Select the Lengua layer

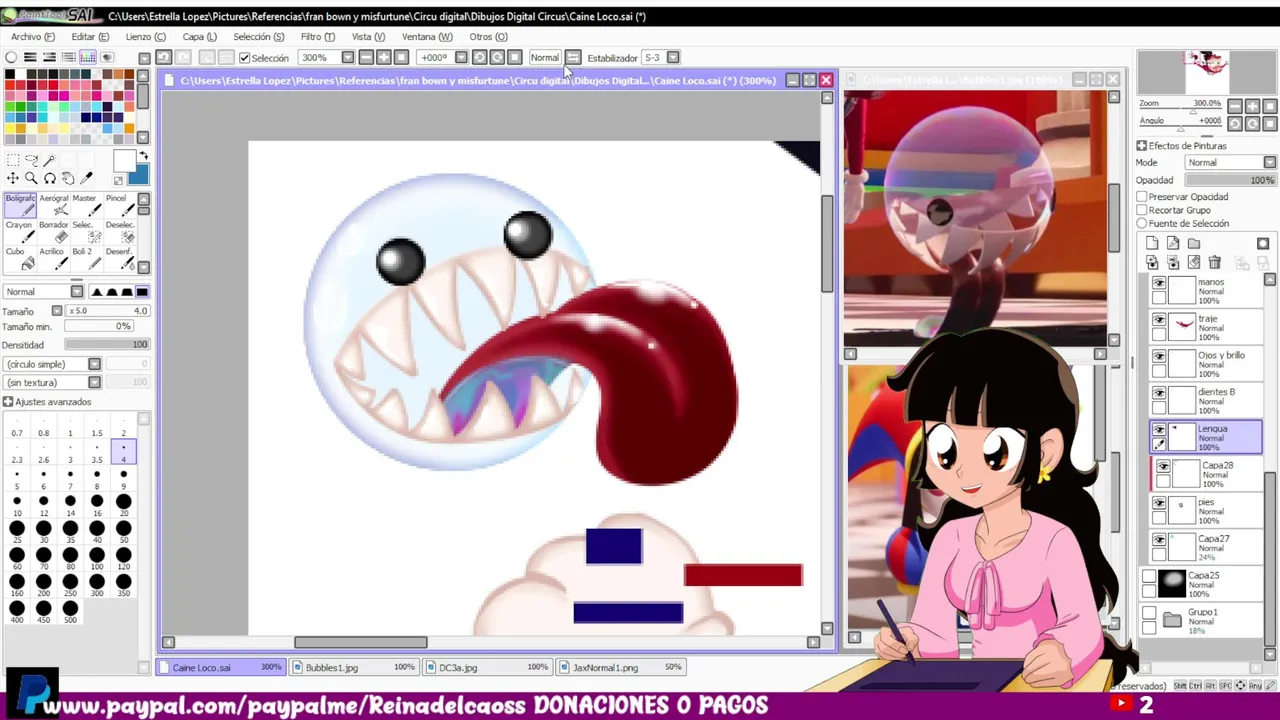tap(1206, 437)
